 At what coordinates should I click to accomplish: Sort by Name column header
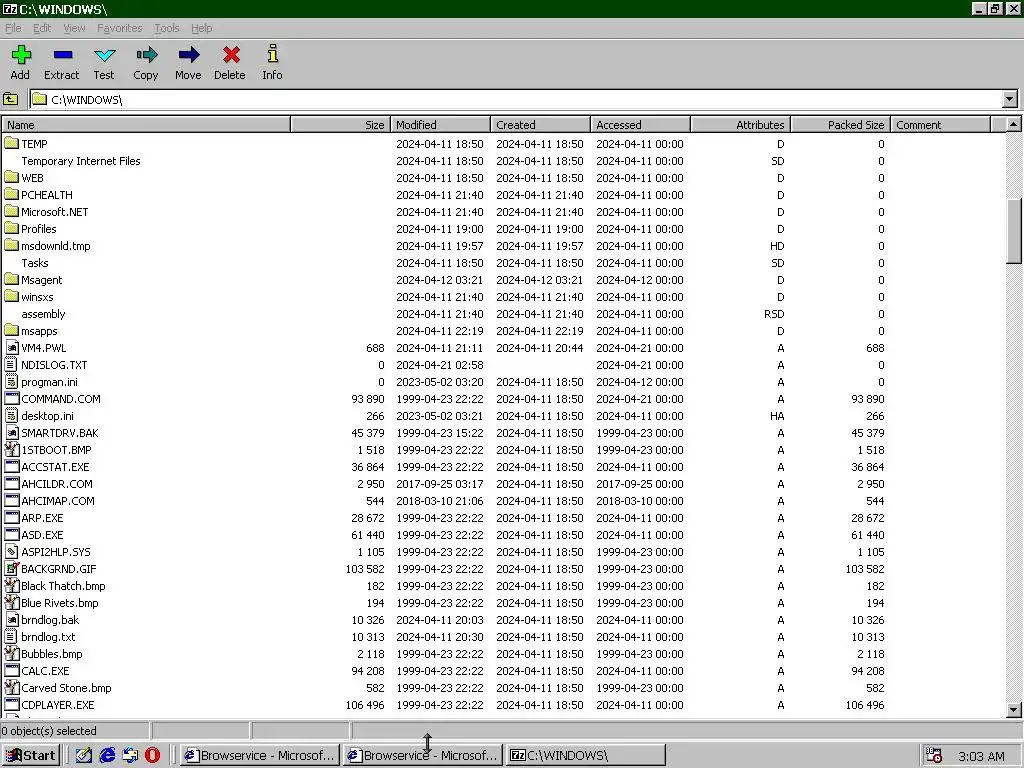tap(146, 125)
